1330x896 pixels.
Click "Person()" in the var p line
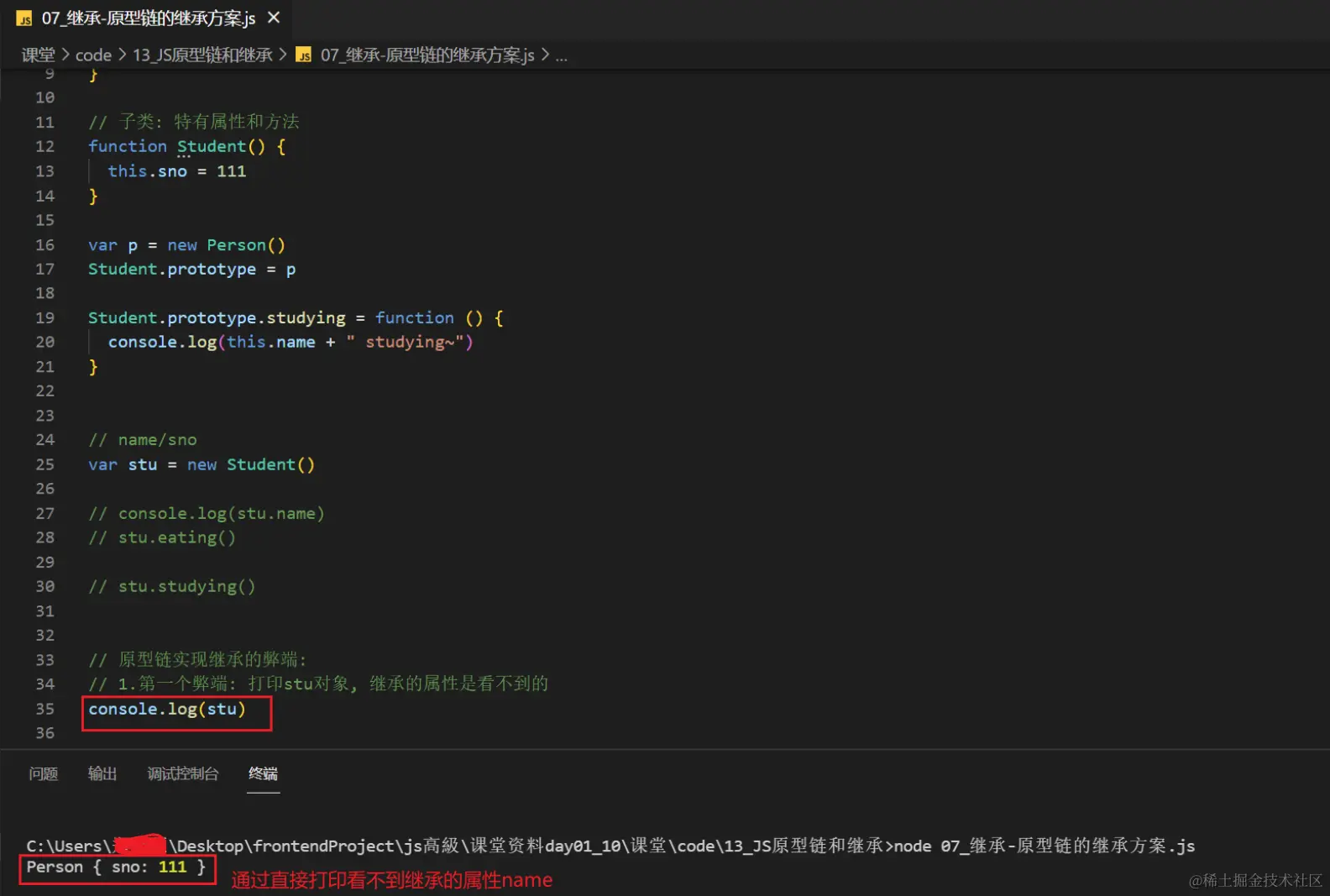[x=246, y=245]
